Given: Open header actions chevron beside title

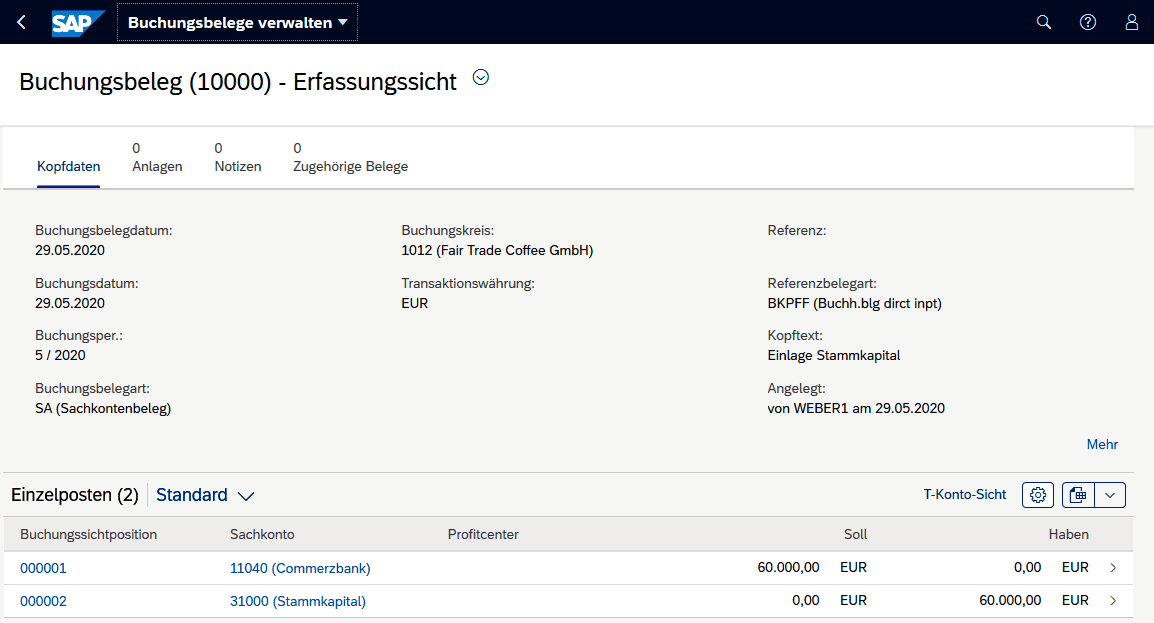Looking at the screenshot, I should coord(481,78).
